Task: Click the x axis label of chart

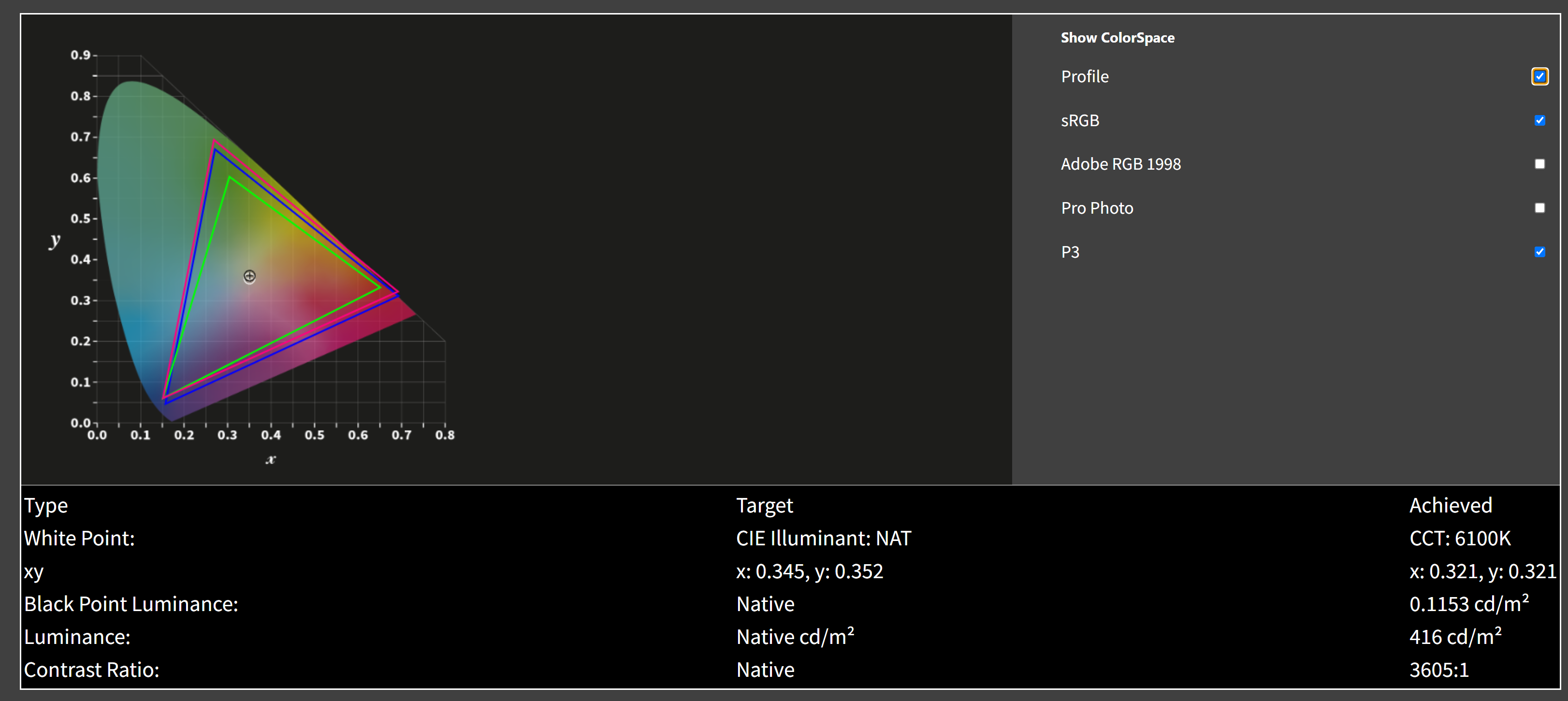Action: click(271, 460)
